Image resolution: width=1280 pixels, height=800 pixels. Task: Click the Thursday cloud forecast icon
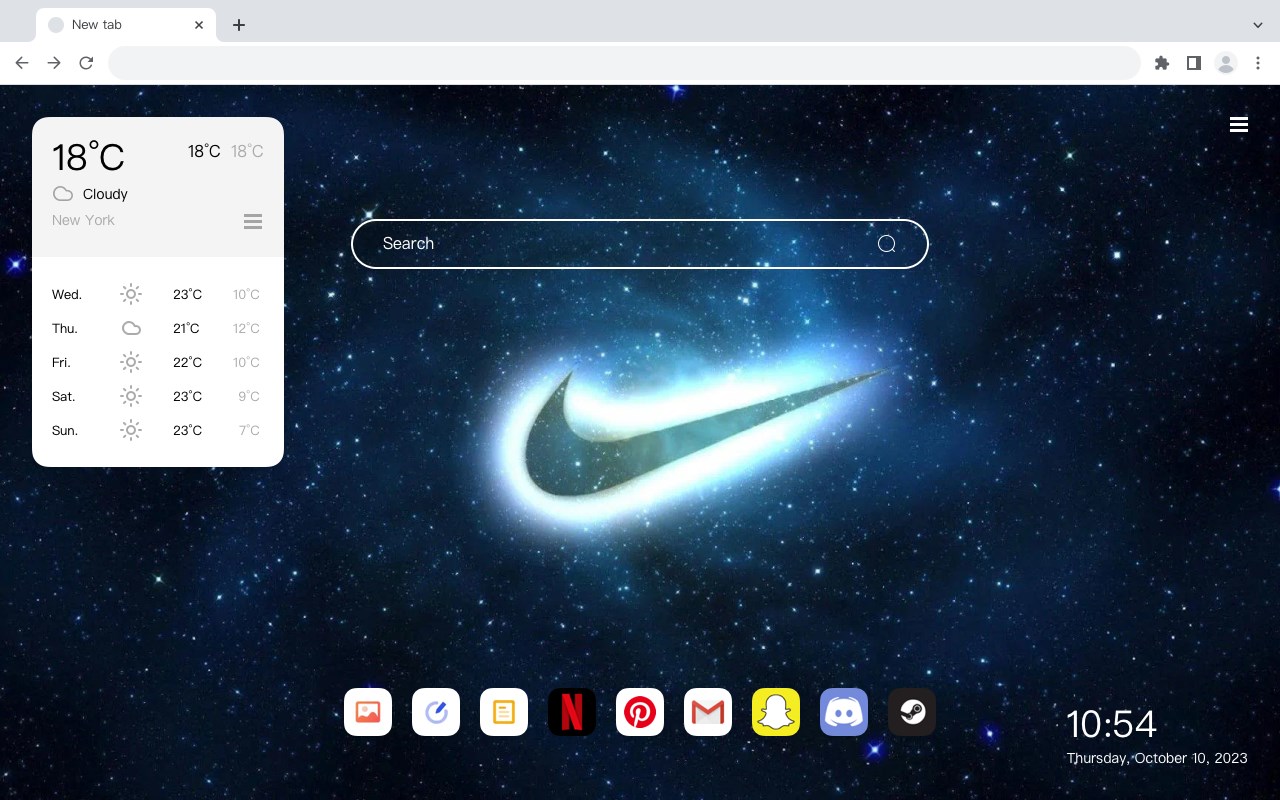click(x=131, y=328)
